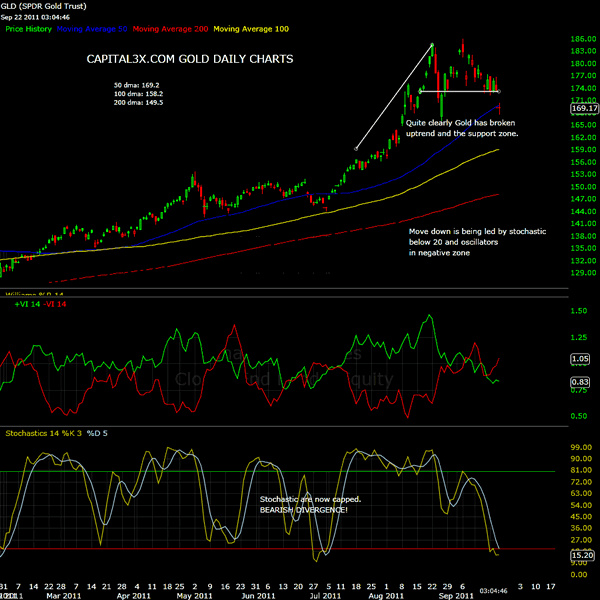
Task: Click the Jul 2011 date axis label
Action: pyautogui.click(x=326, y=594)
